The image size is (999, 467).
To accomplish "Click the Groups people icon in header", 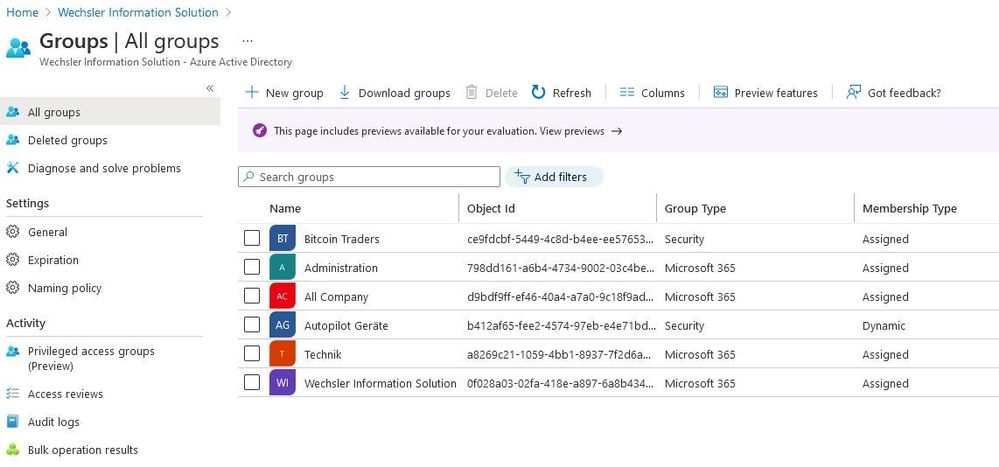I will [x=18, y=48].
